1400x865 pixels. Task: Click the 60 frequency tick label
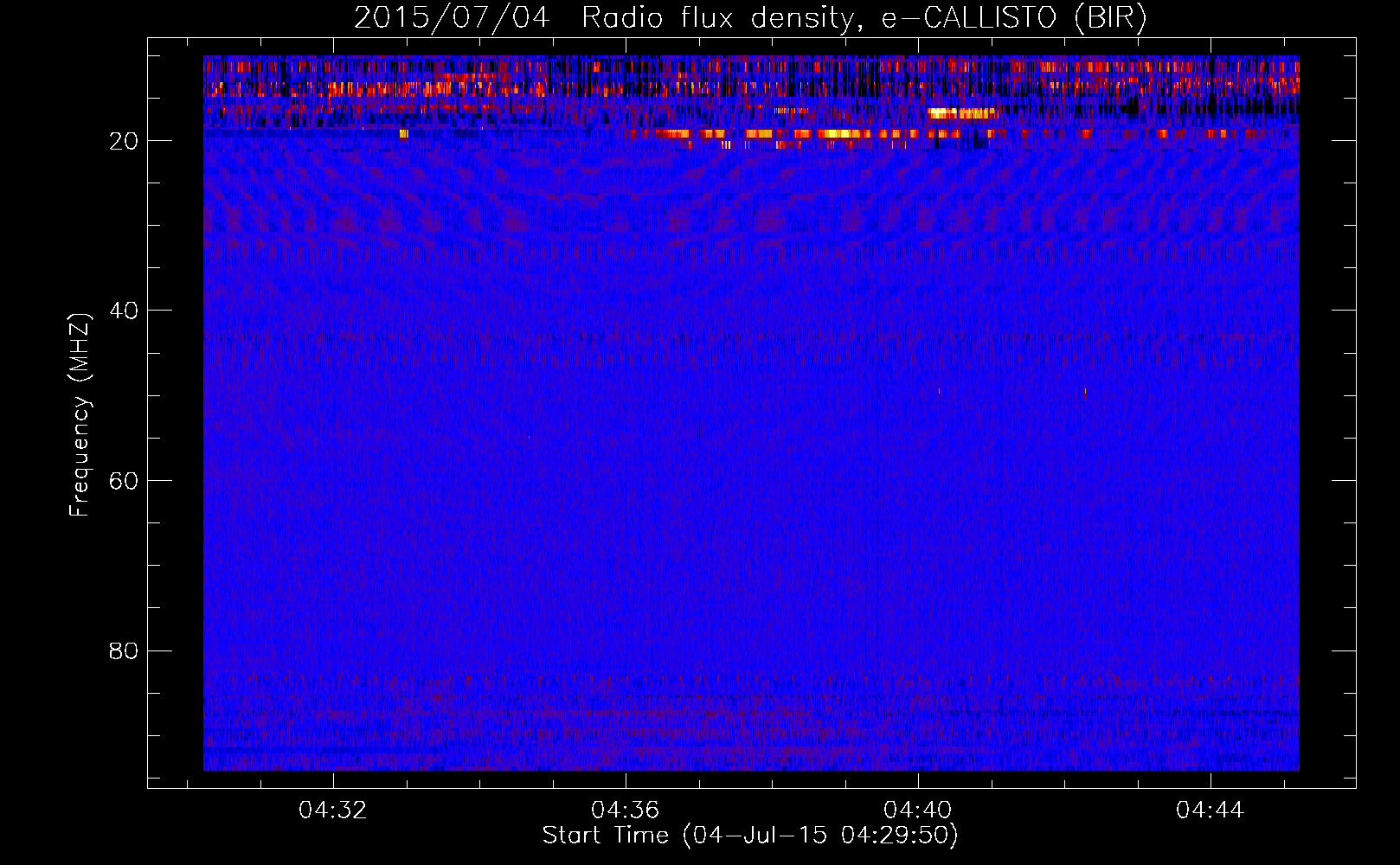tap(124, 481)
